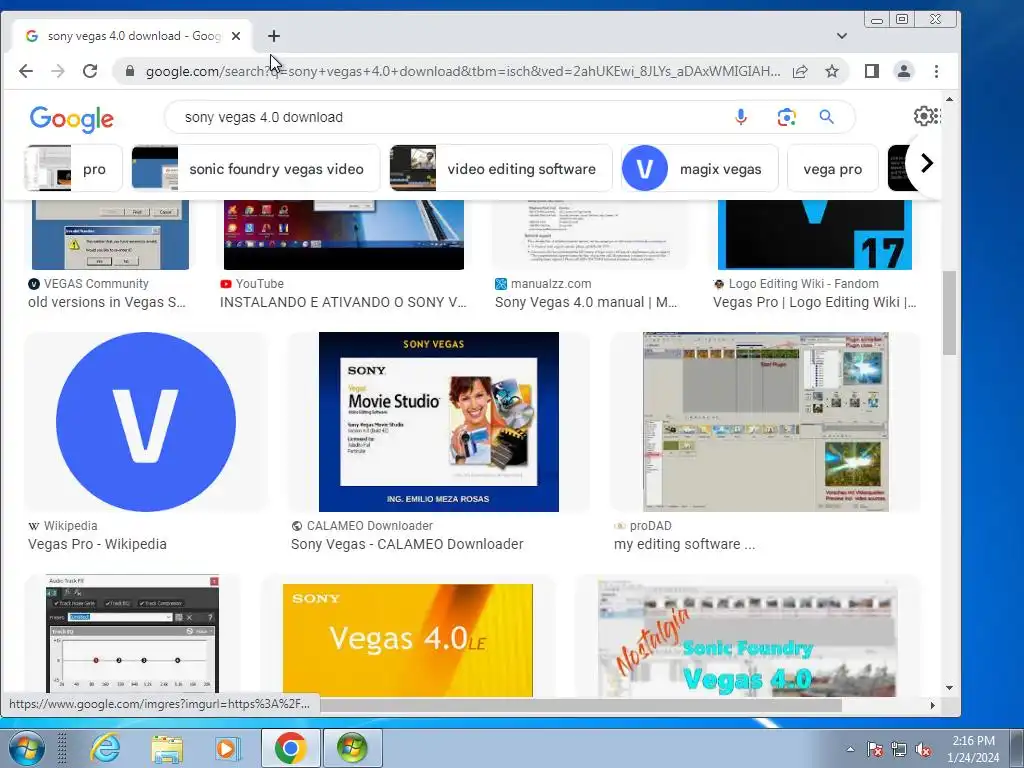Click the proDAD editing software thumbnail
Viewport: 1024px width, 768px height.
point(765,422)
